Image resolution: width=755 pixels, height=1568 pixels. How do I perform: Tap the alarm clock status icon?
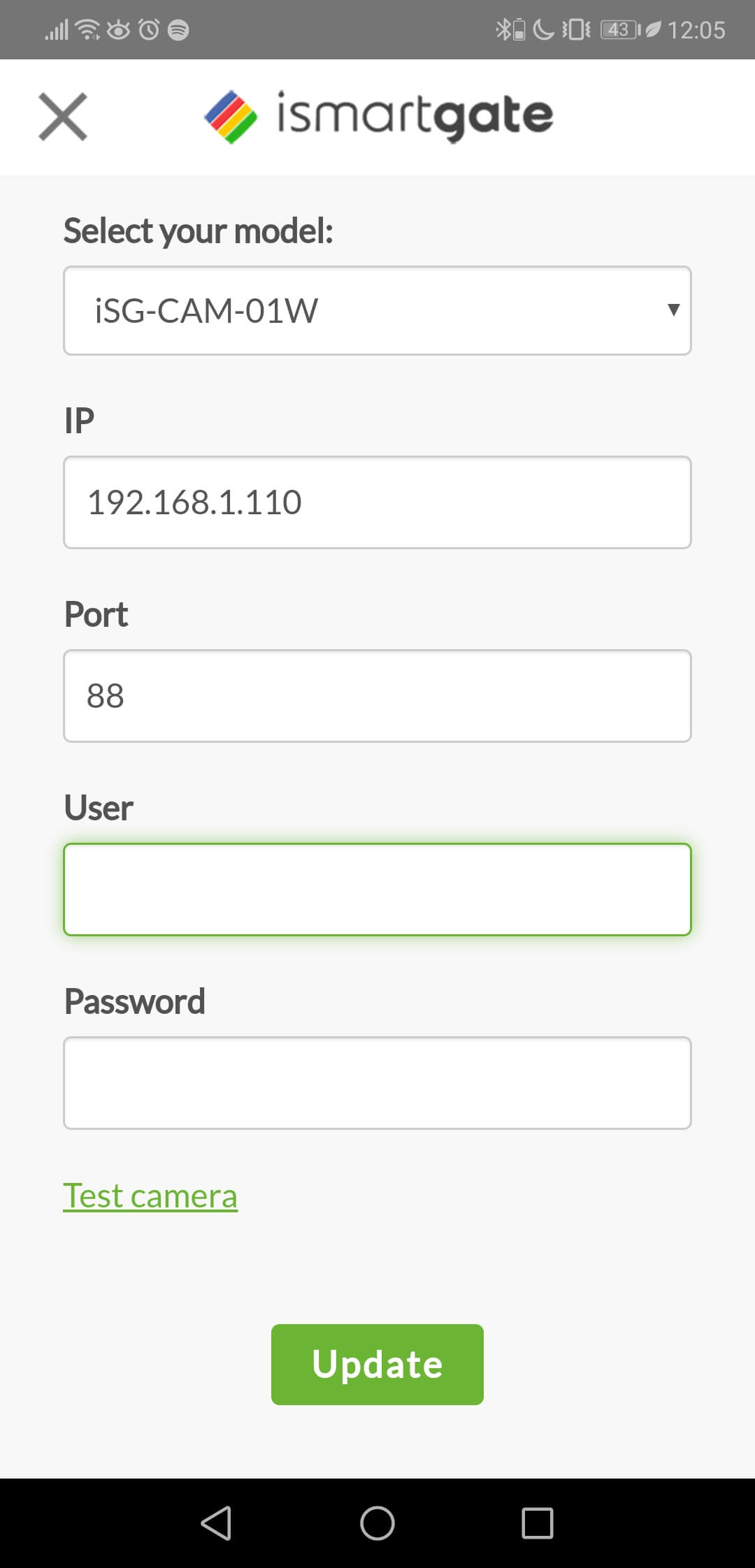coord(149,29)
